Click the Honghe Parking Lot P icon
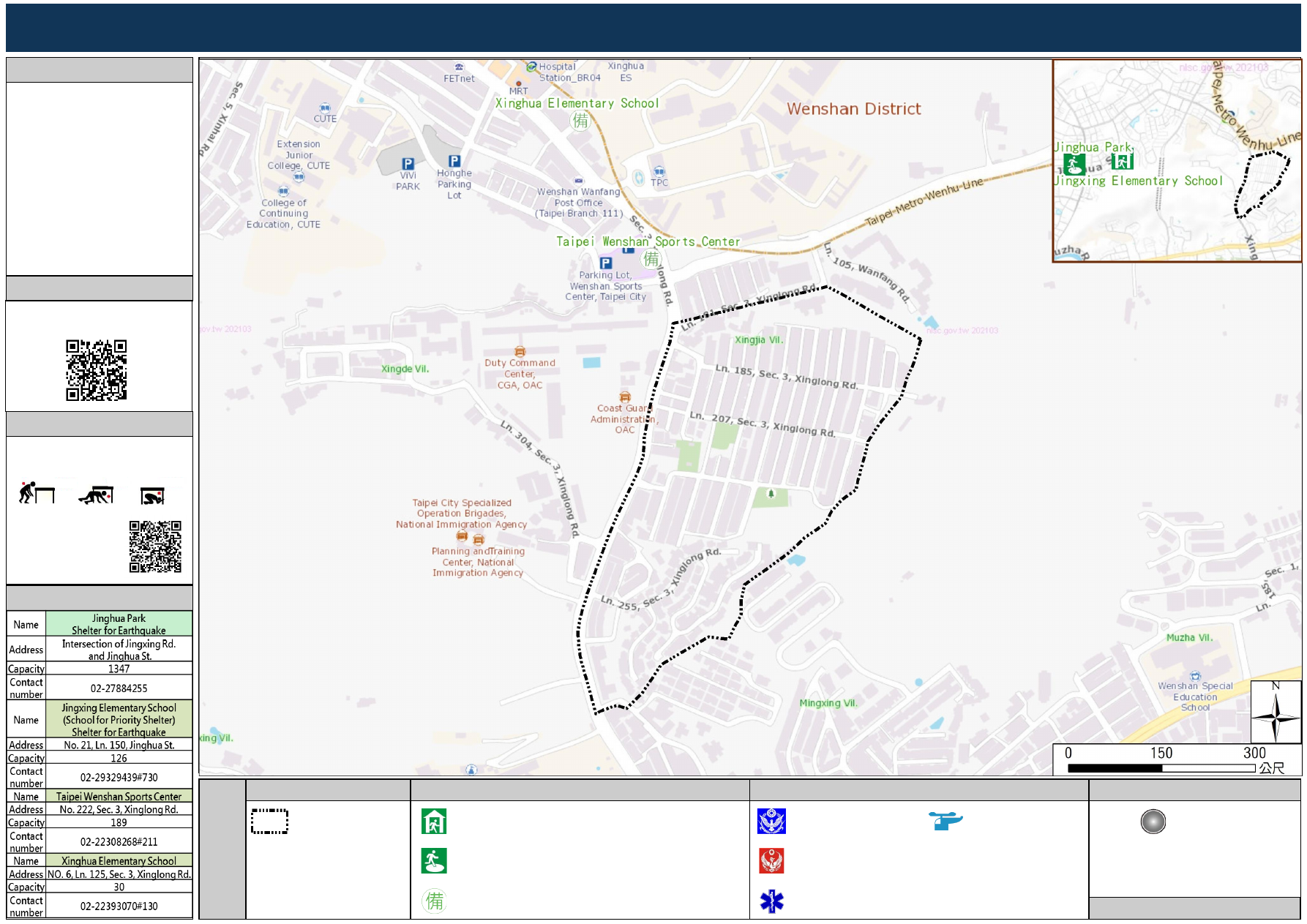 tap(454, 161)
